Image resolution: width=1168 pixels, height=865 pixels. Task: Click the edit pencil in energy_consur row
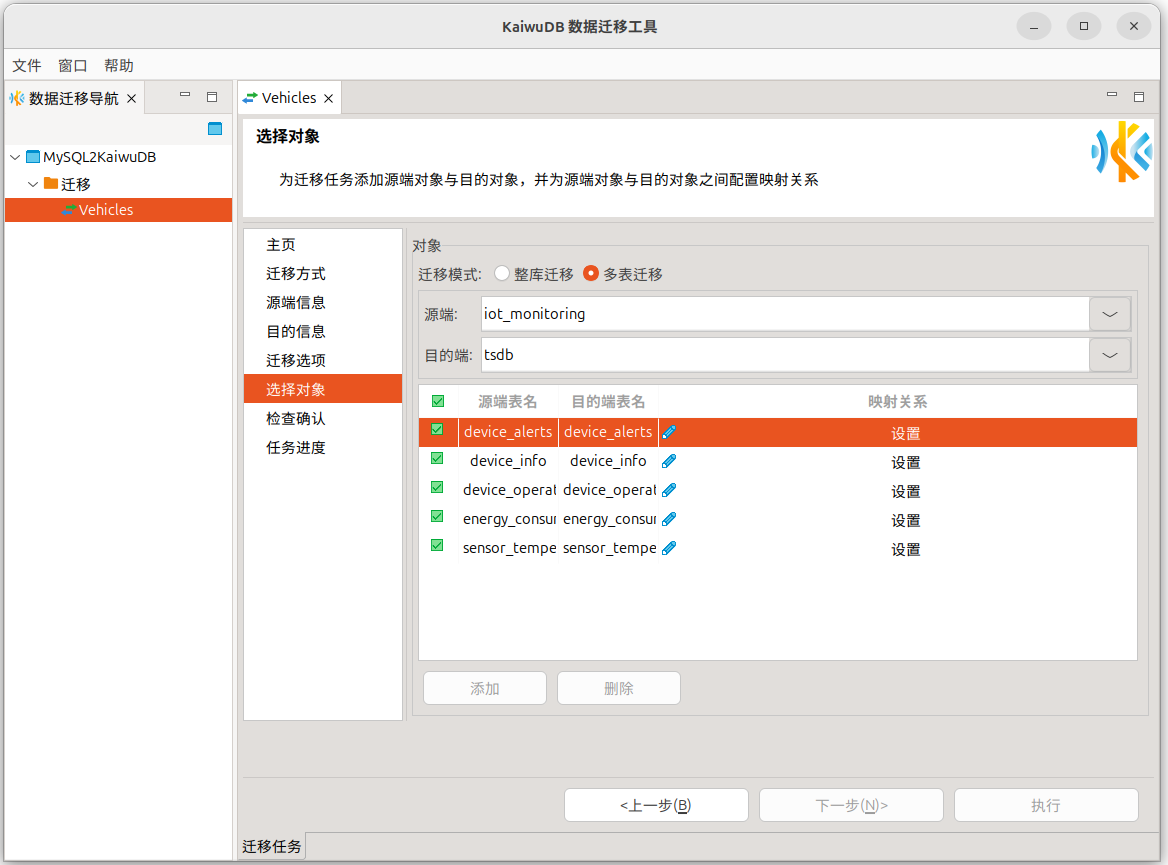[x=669, y=519]
